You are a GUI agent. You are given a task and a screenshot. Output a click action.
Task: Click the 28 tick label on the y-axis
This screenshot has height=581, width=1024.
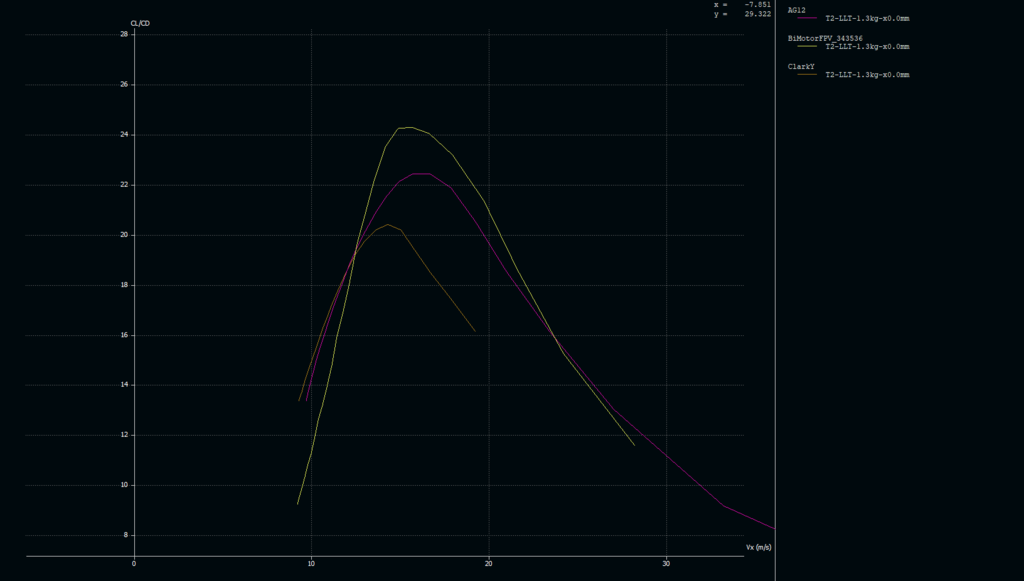click(124, 34)
